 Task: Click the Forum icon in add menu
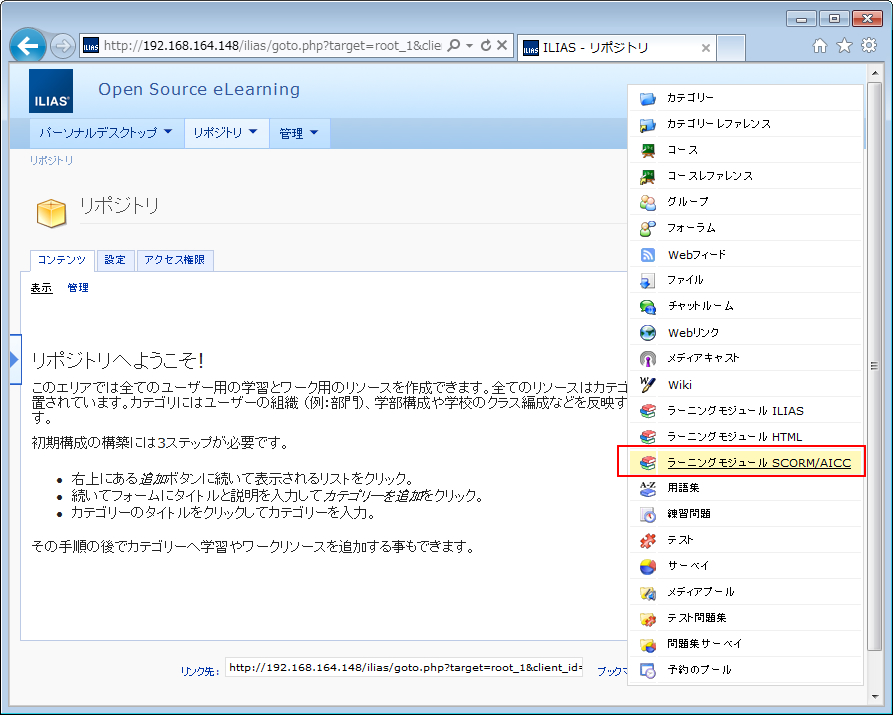[x=648, y=228]
